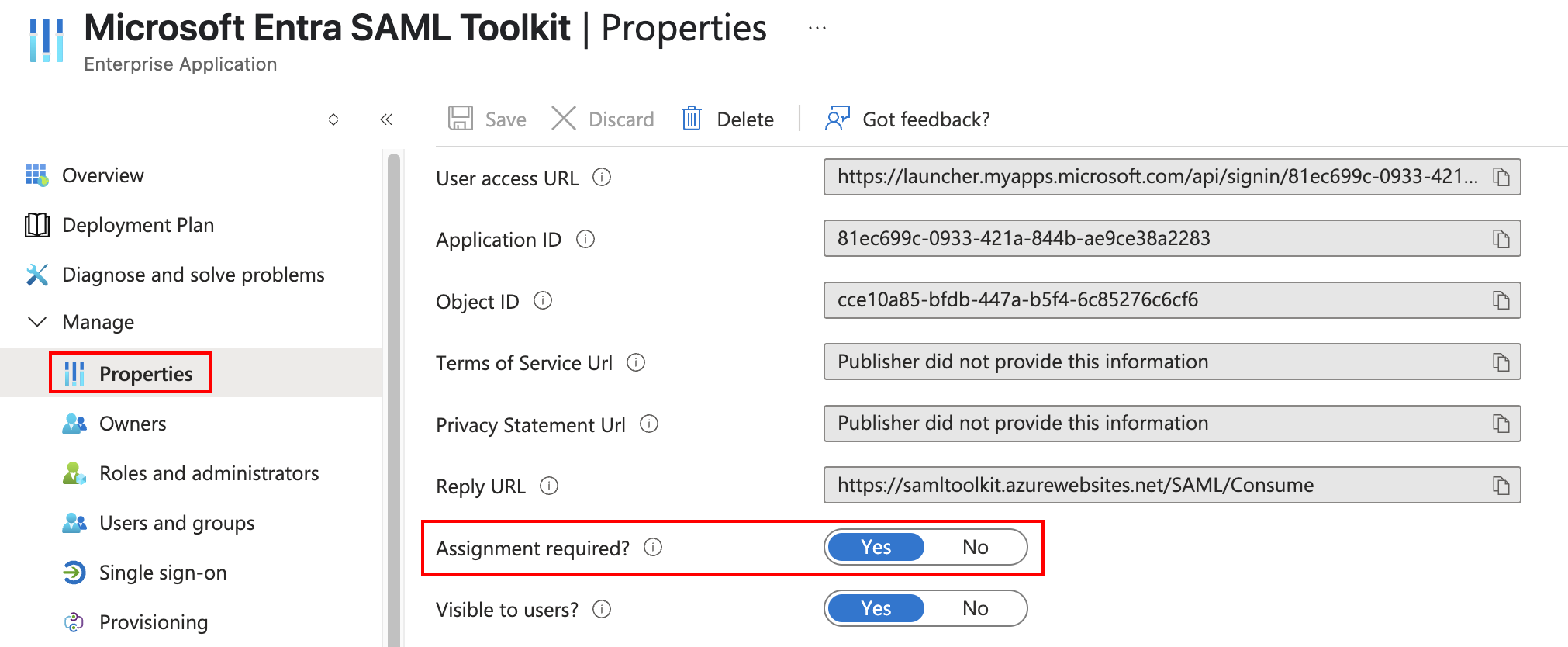Set Assignment required to Yes
Image resolution: width=1568 pixels, height=647 pixels.
pyautogui.click(x=876, y=547)
